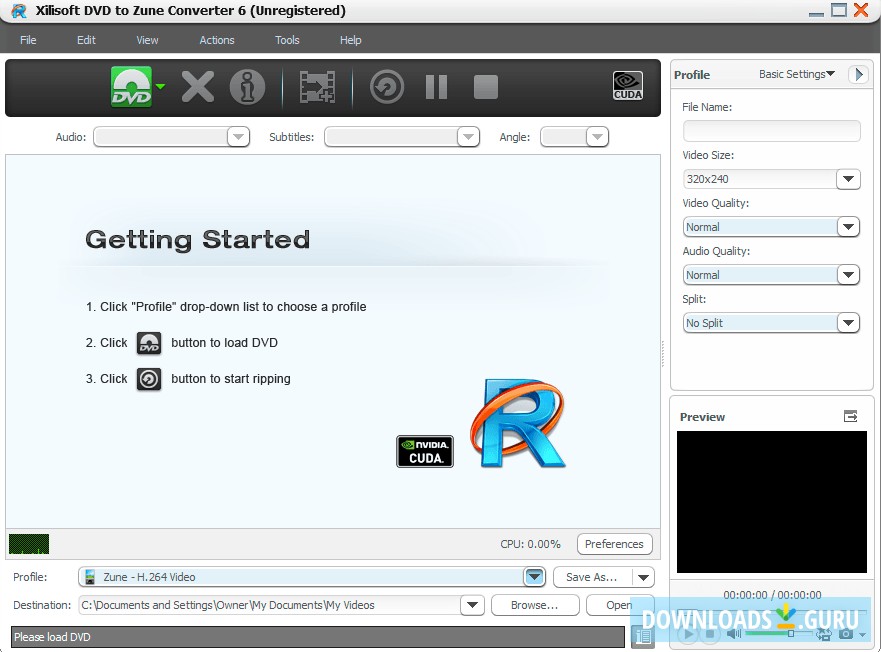Click the "CPU: 0.00%" text
The width and height of the screenshot is (881, 652).
pos(530,544)
